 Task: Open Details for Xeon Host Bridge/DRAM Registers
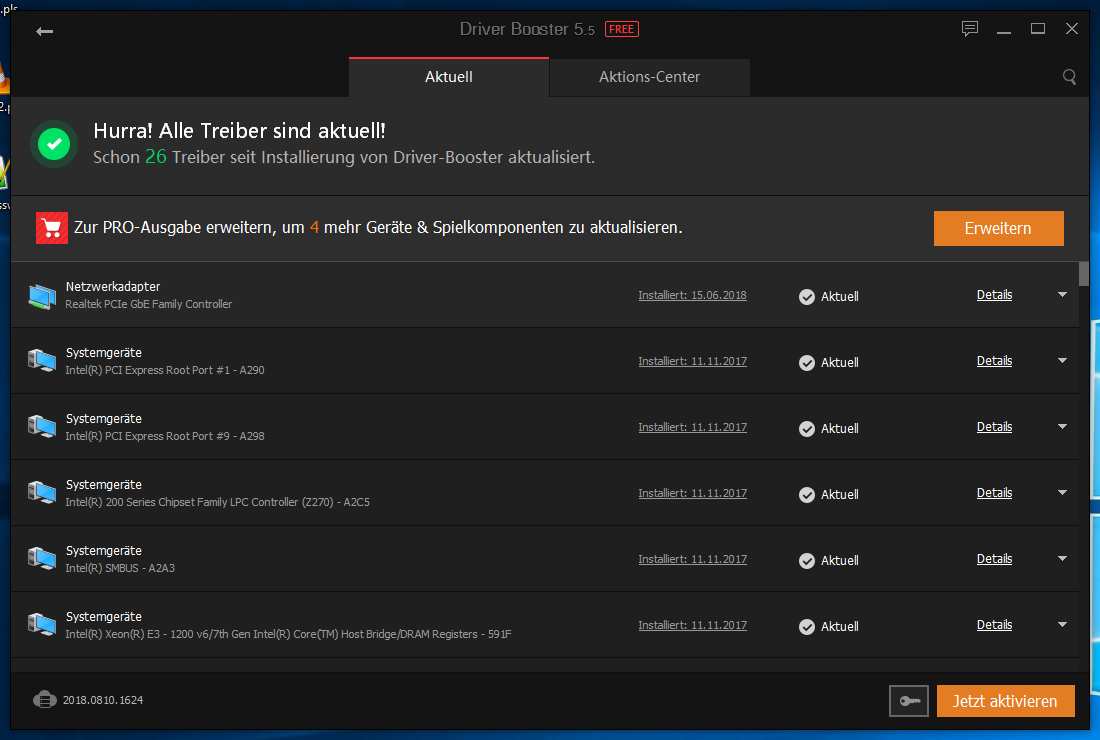994,624
